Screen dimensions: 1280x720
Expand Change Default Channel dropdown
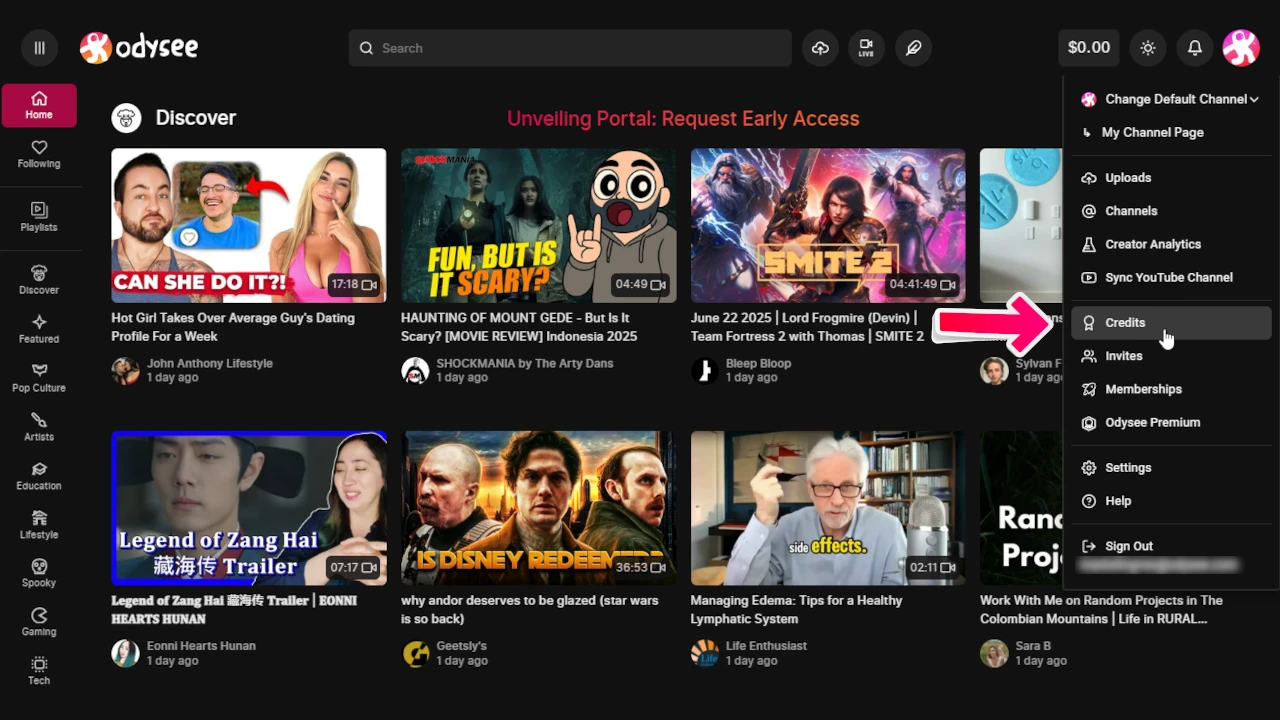[x=1170, y=99]
